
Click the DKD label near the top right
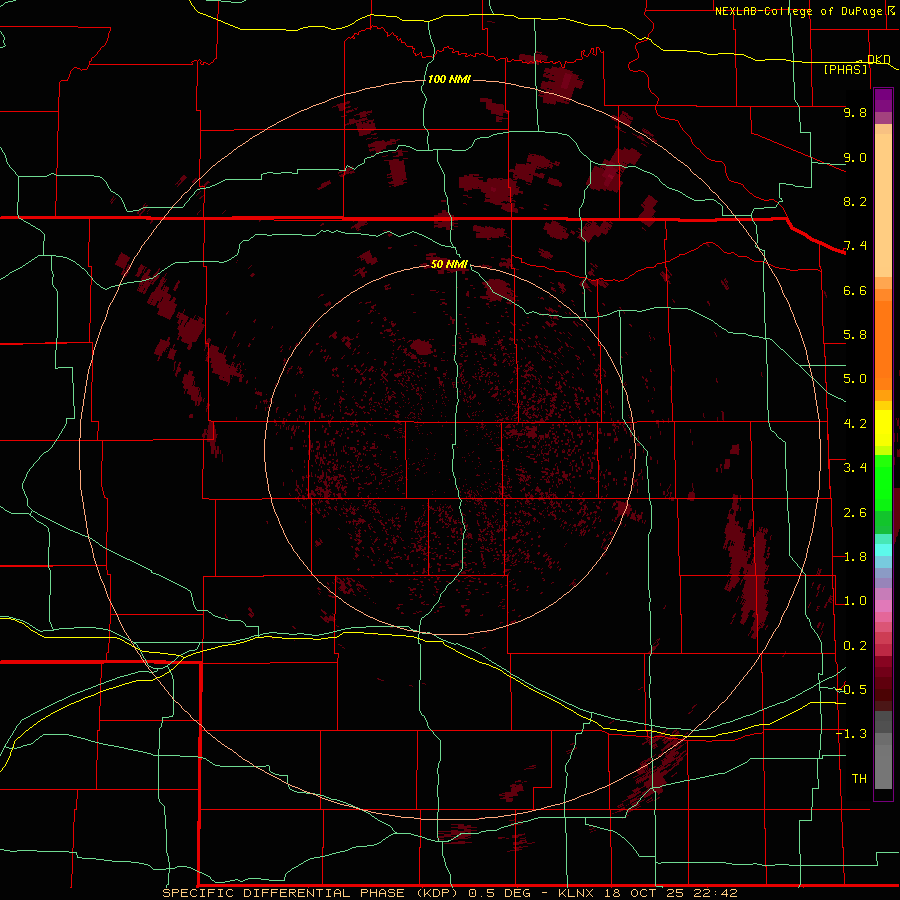tap(878, 59)
